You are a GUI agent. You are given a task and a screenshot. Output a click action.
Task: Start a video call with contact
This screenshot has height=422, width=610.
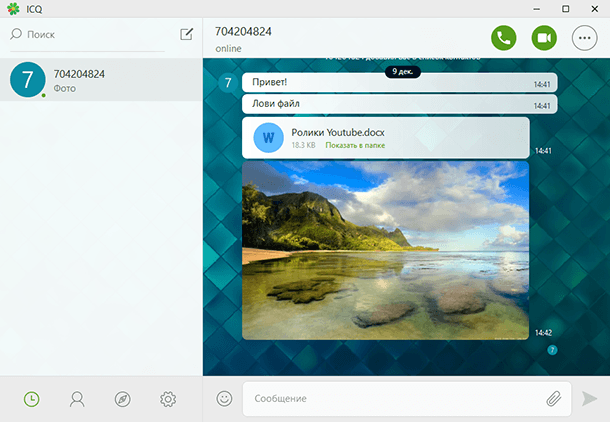pos(544,37)
